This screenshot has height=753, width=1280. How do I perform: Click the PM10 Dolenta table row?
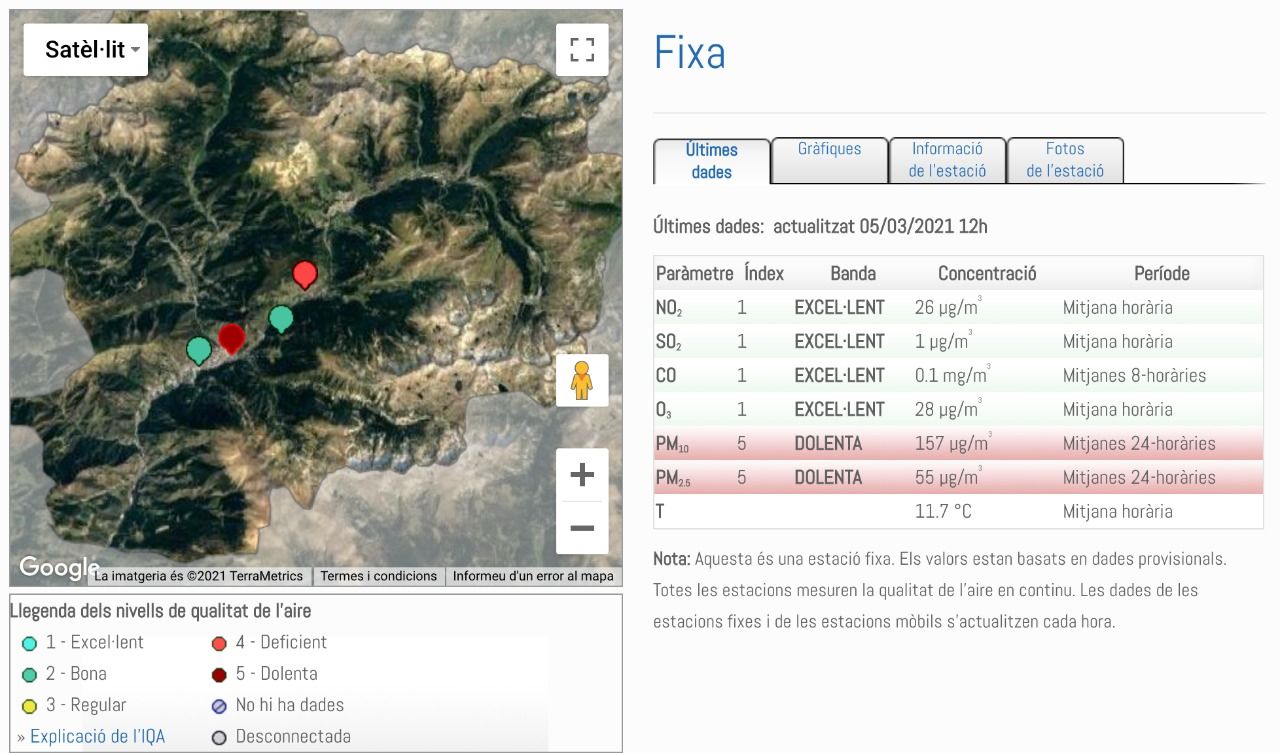957,443
